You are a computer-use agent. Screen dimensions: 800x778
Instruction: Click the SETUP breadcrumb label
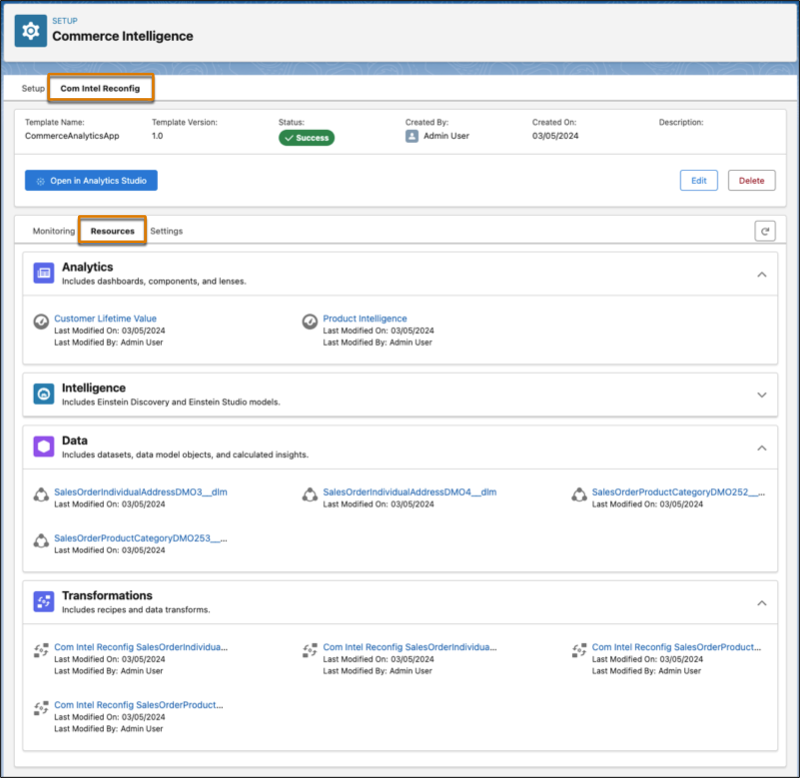[x=65, y=21]
